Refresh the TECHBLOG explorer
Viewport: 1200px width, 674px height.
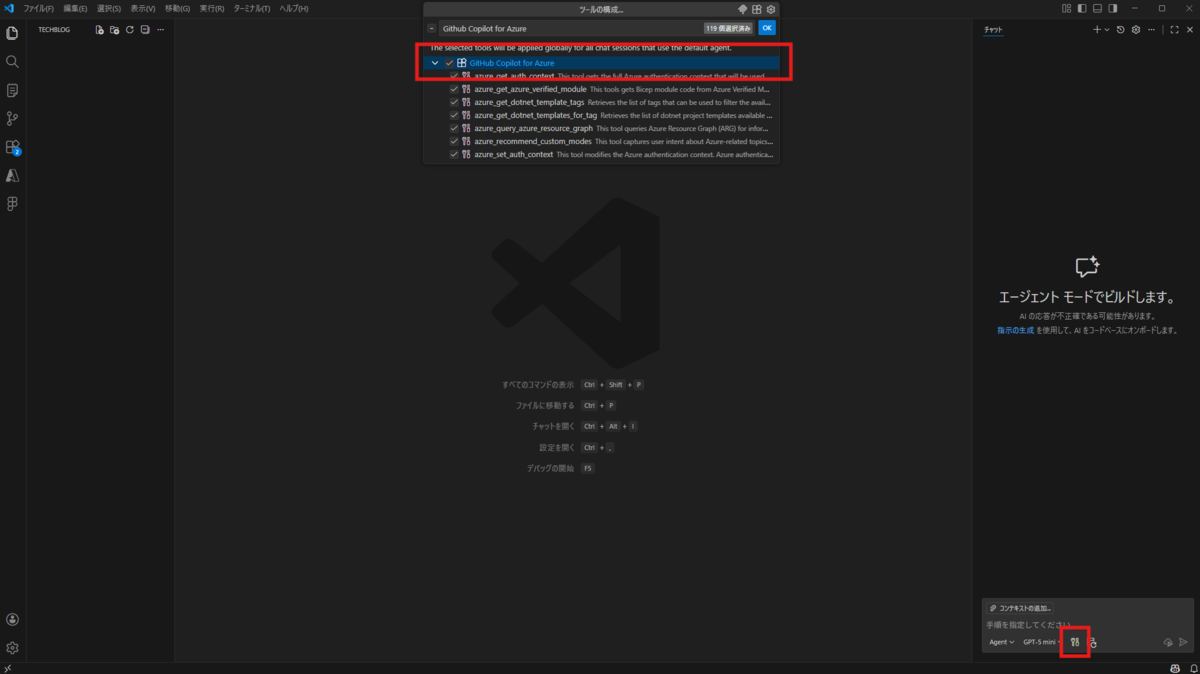[130, 30]
